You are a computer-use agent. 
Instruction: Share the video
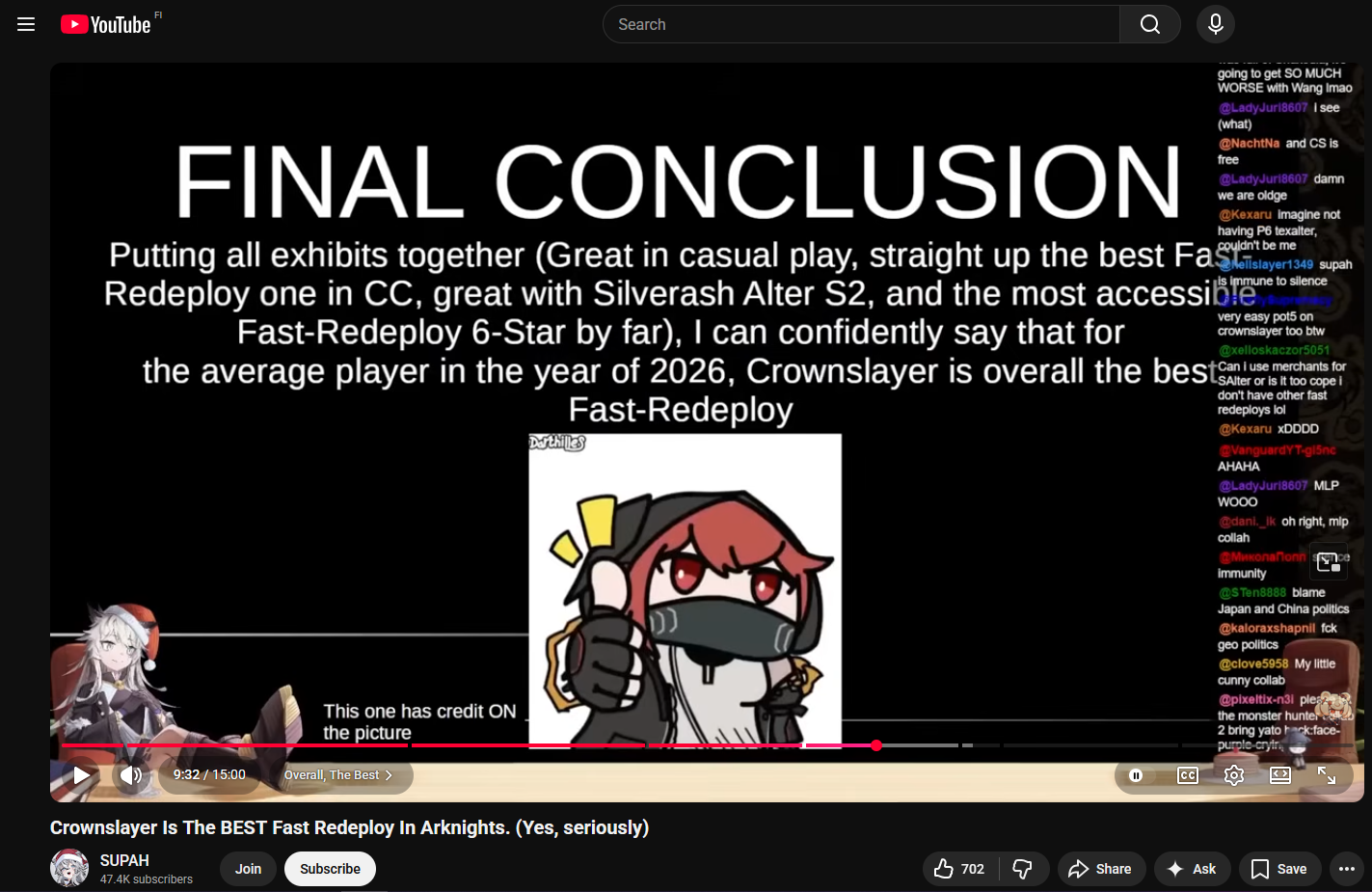[x=1101, y=869]
